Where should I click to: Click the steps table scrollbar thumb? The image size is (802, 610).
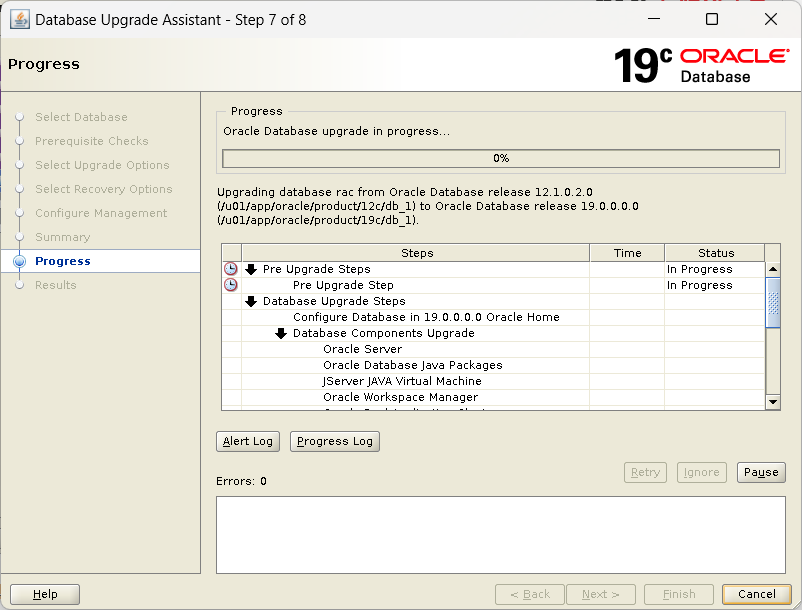point(773,303)
